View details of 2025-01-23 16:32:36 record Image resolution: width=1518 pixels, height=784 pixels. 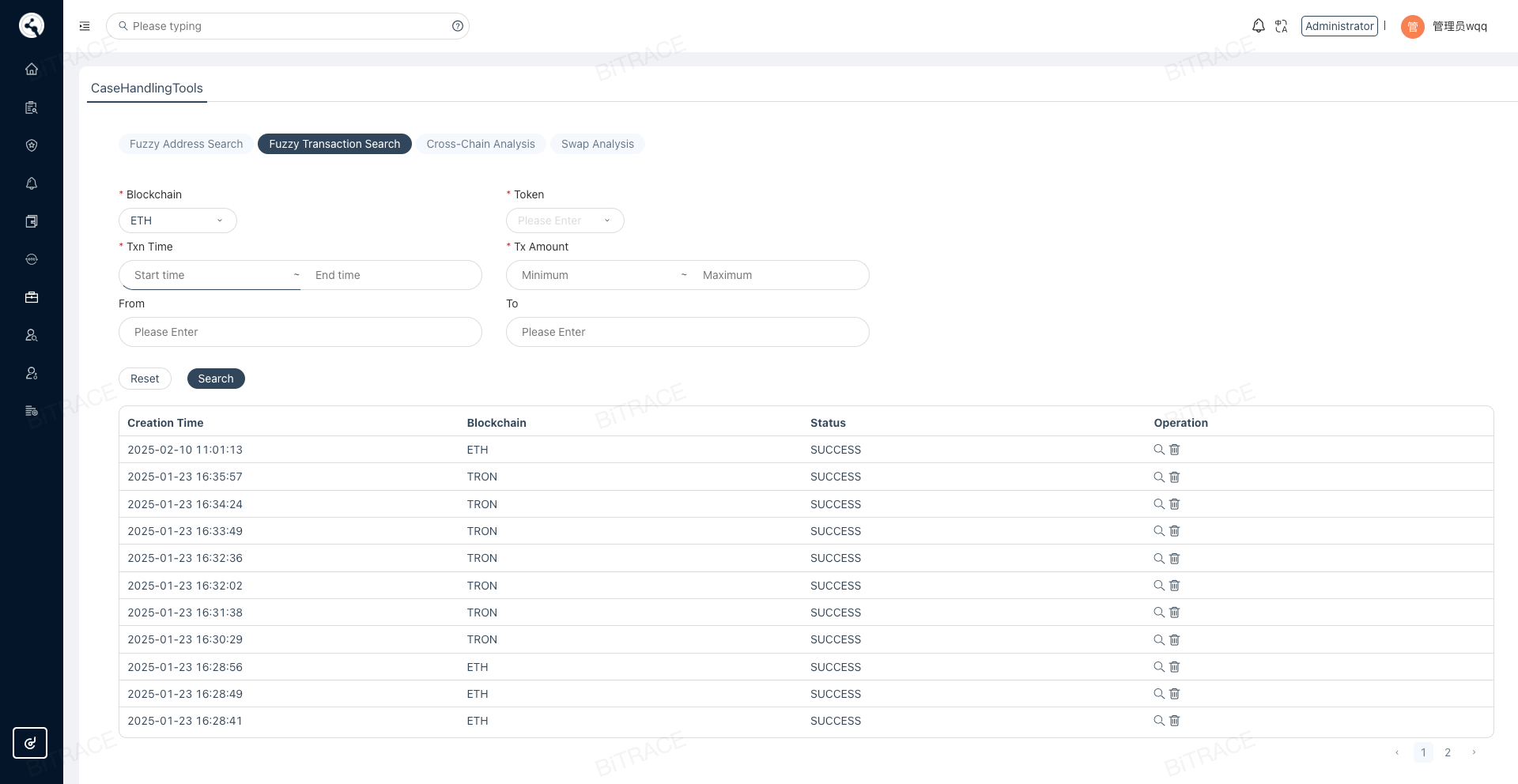tap(1159, 559)
